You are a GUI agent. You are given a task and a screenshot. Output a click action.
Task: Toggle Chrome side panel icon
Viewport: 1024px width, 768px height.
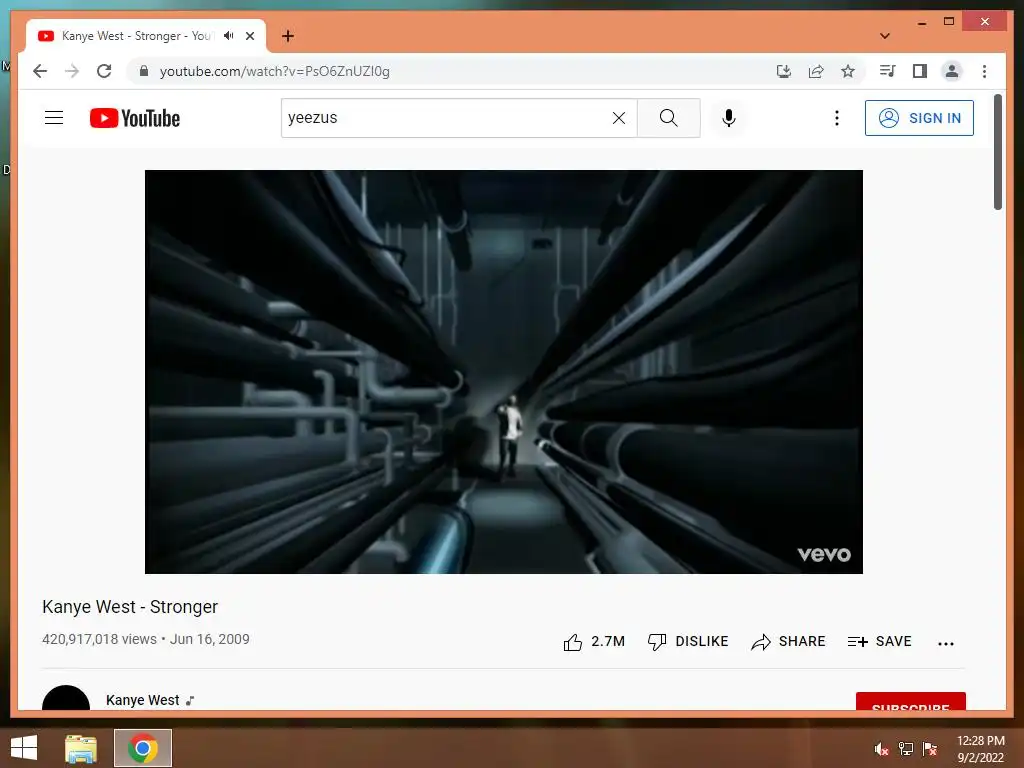pyautogui.click(x=920, y=71)
